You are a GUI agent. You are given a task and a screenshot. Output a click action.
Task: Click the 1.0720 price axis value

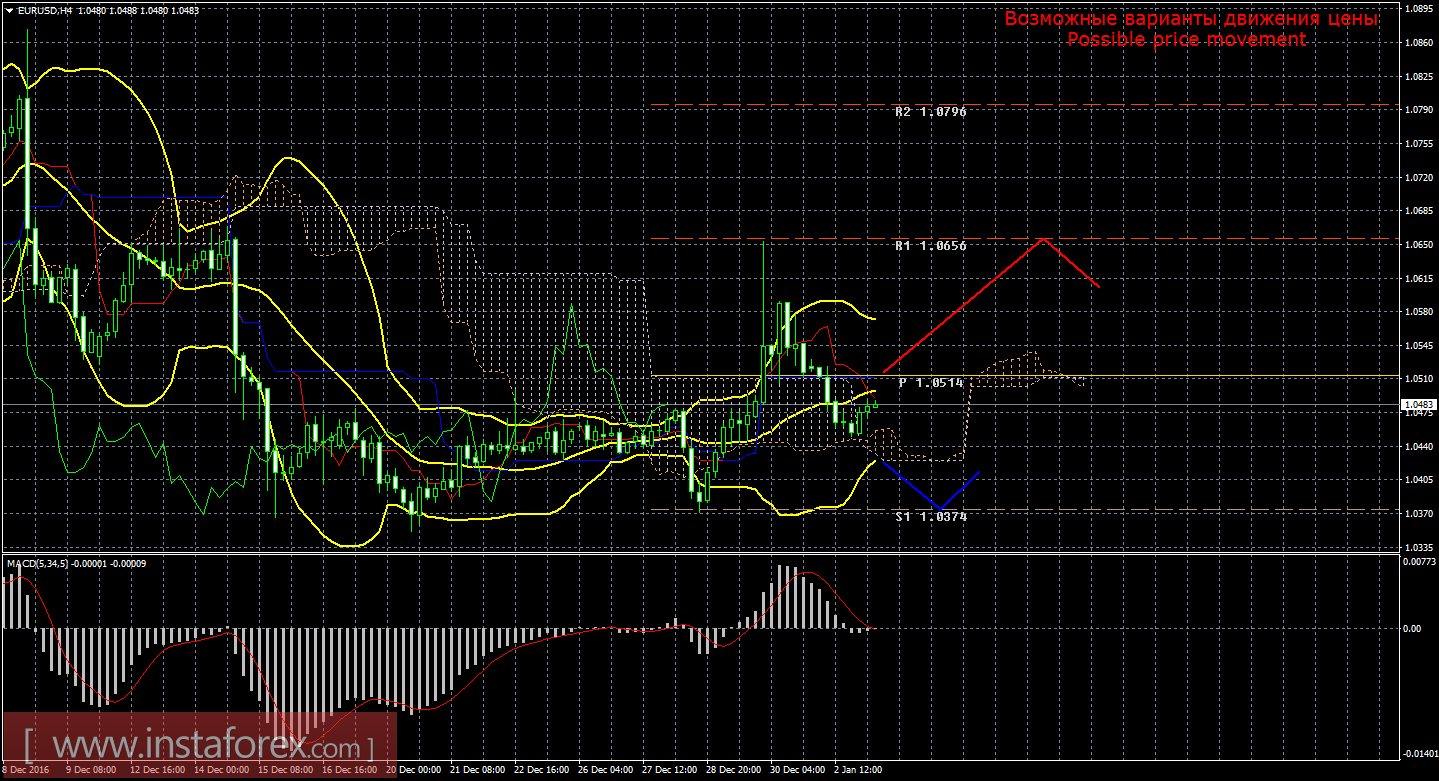pyautogui.click(x=1419, y=178)
